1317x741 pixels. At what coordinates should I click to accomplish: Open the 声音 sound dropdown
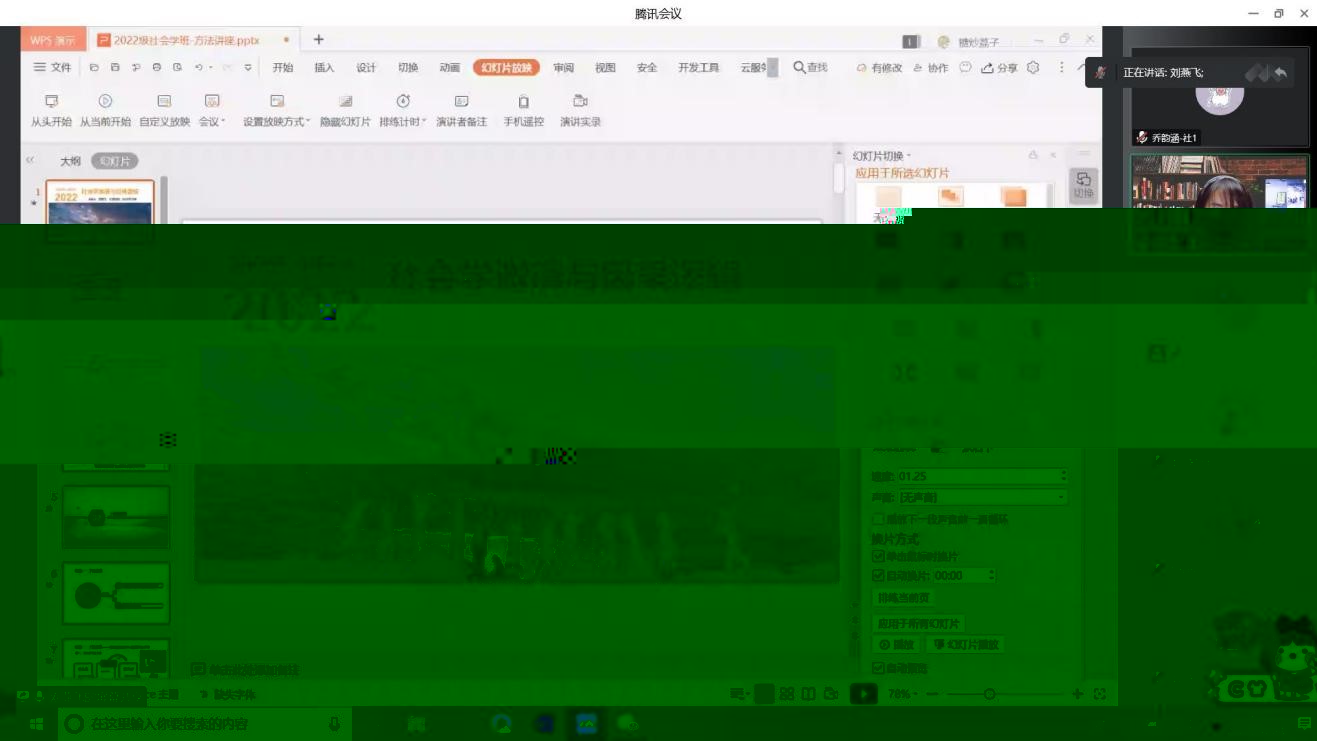coord(981,497)
